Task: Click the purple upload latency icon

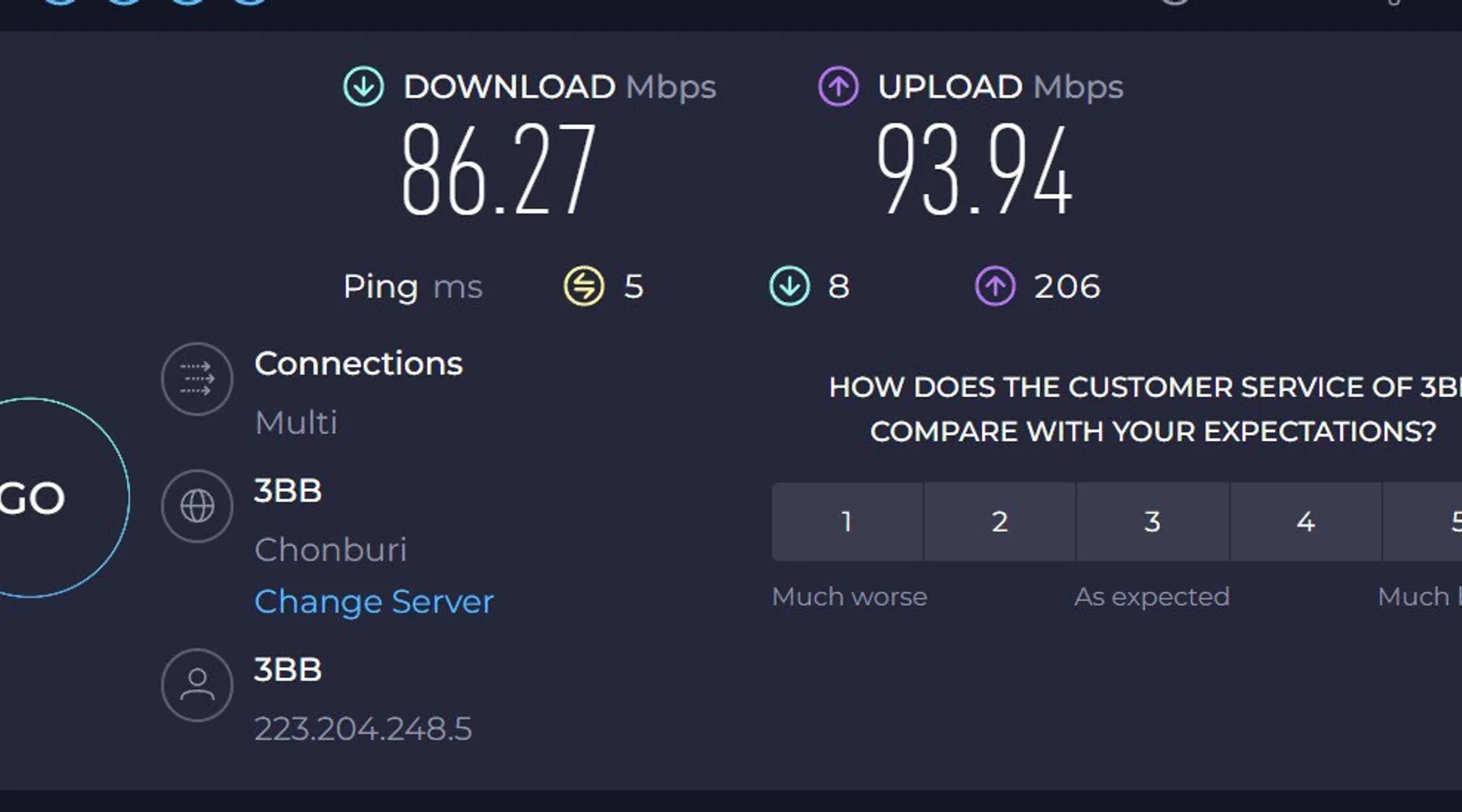Action: [x=995, y=286]
